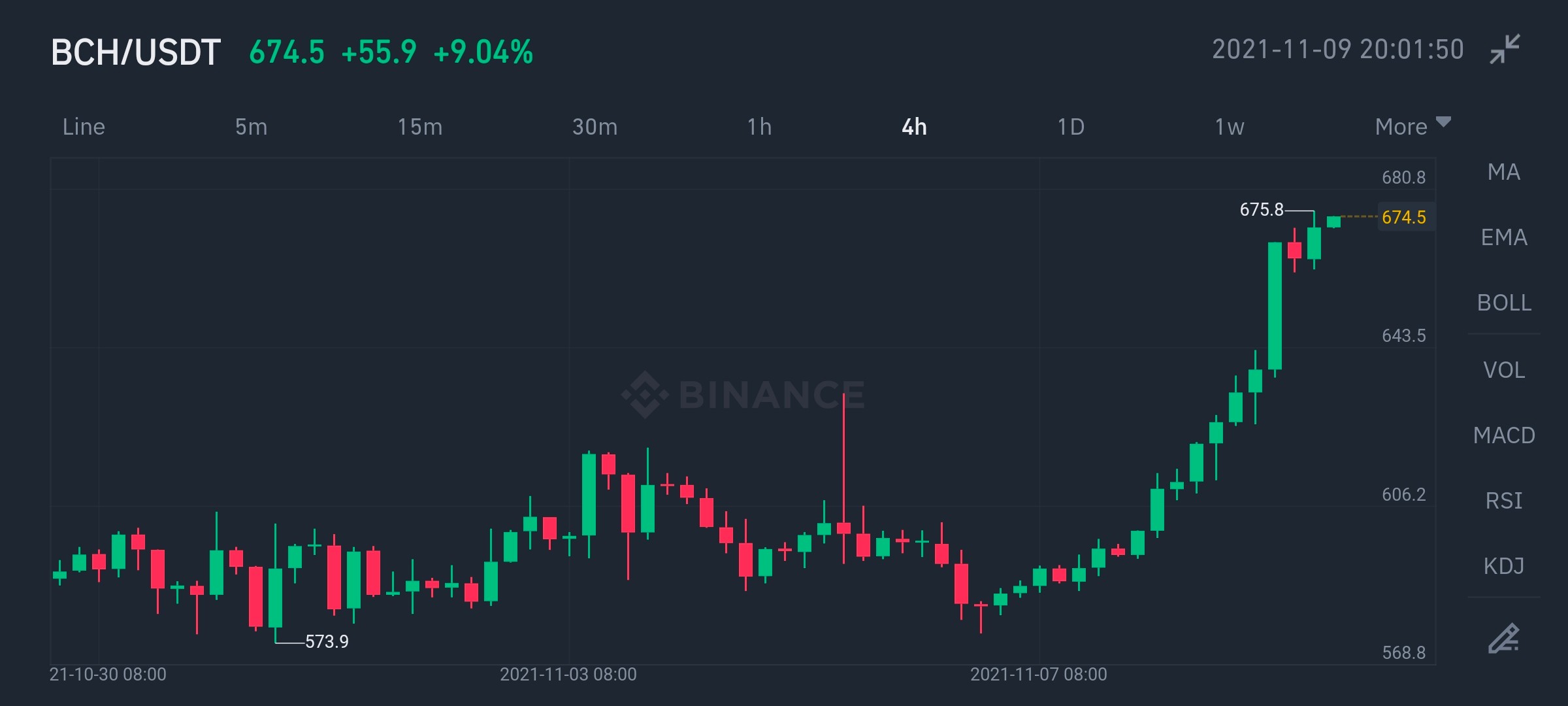Show the MACD sub-chart indicator
This screenshot has height=706, width=1568.
point(1504,435)
